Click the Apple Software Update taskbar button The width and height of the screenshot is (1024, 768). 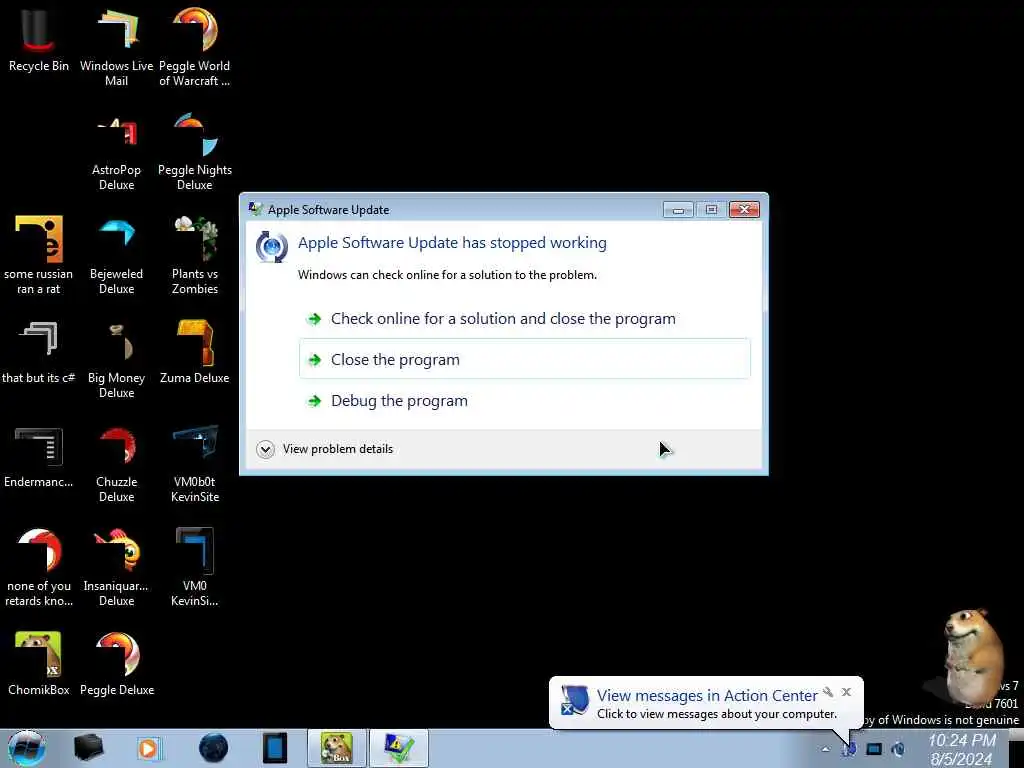pos(399,748)
